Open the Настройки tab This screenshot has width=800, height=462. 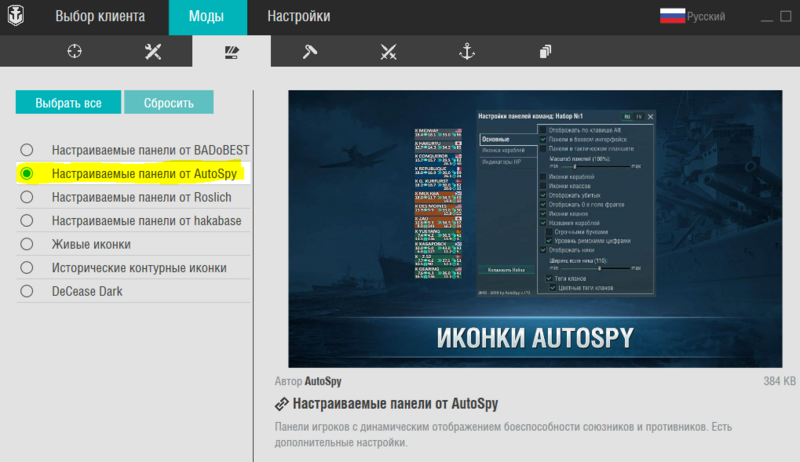click(299, 16)
